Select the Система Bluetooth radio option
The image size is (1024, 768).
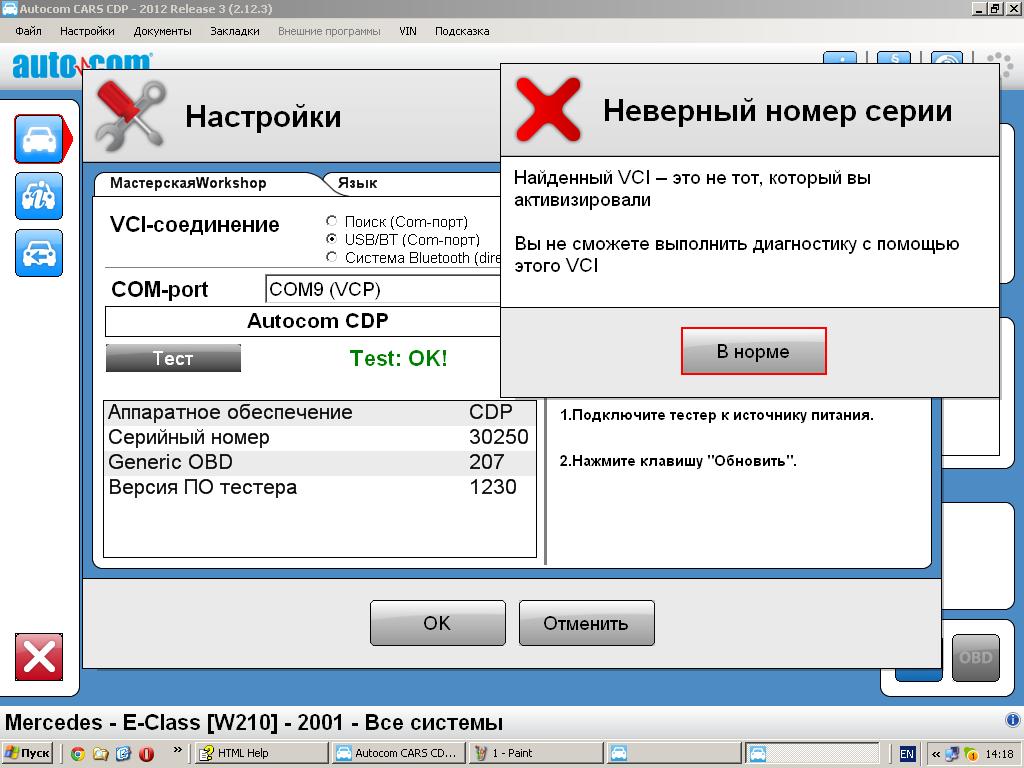(x=332, y=257)
